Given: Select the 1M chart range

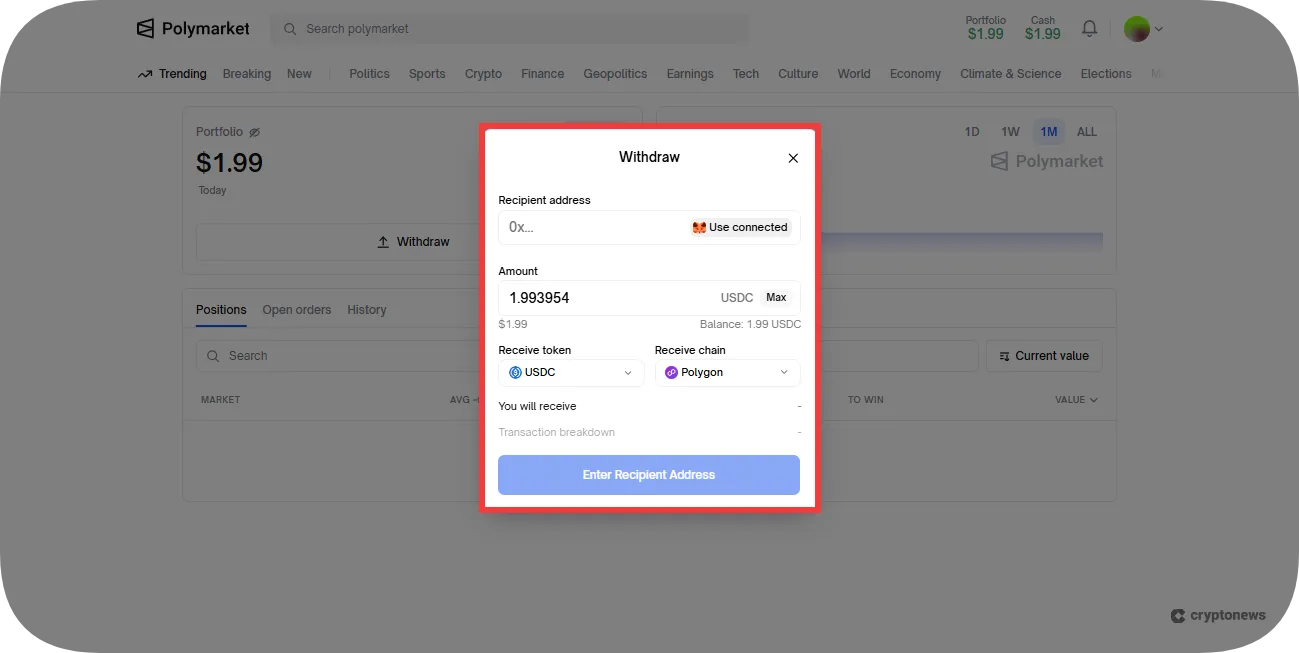Looking at the screenshot, I should [x=1048, y=132].
